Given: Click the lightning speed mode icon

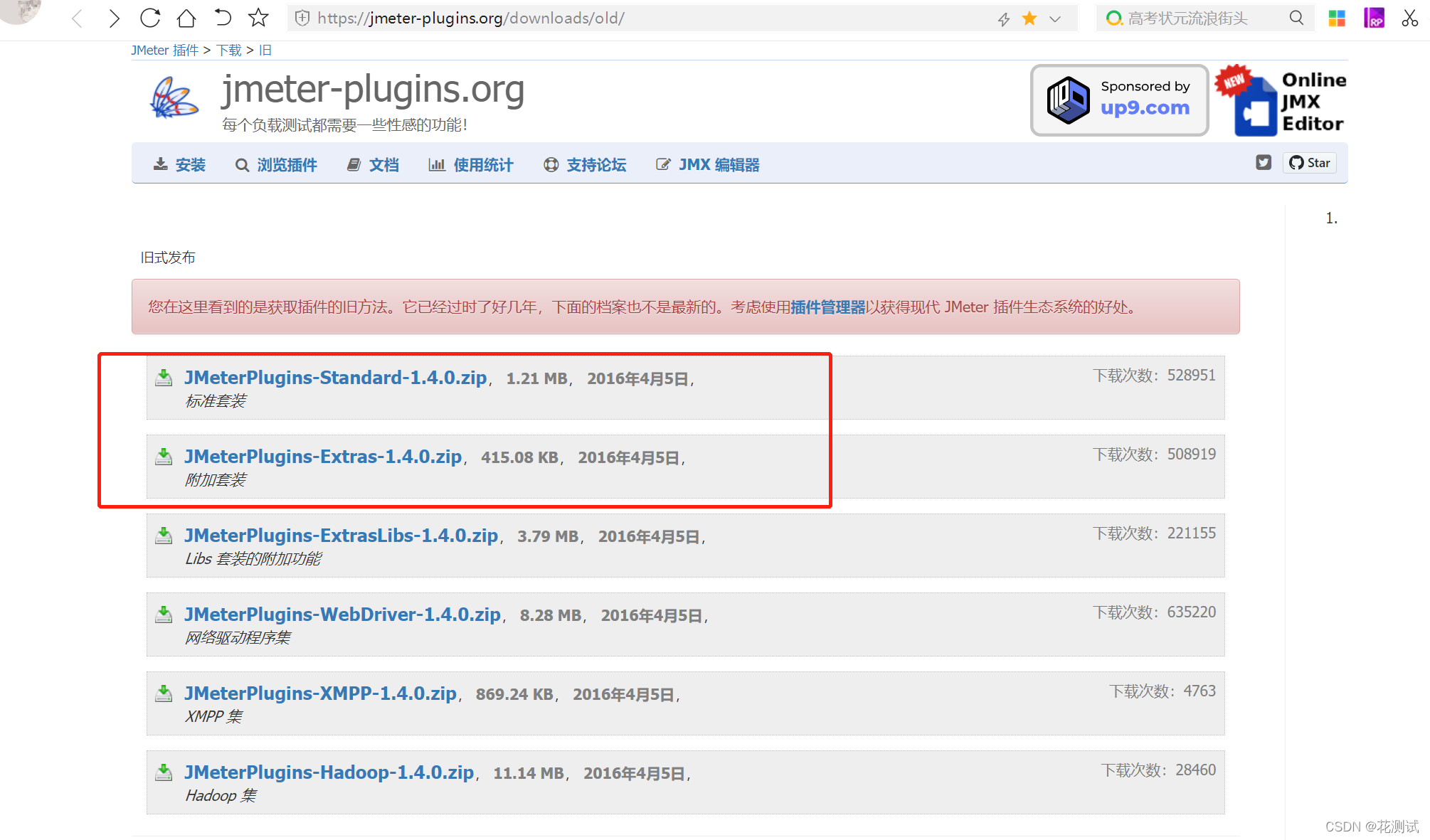Looking at the screenshot, I should 1004,19.
